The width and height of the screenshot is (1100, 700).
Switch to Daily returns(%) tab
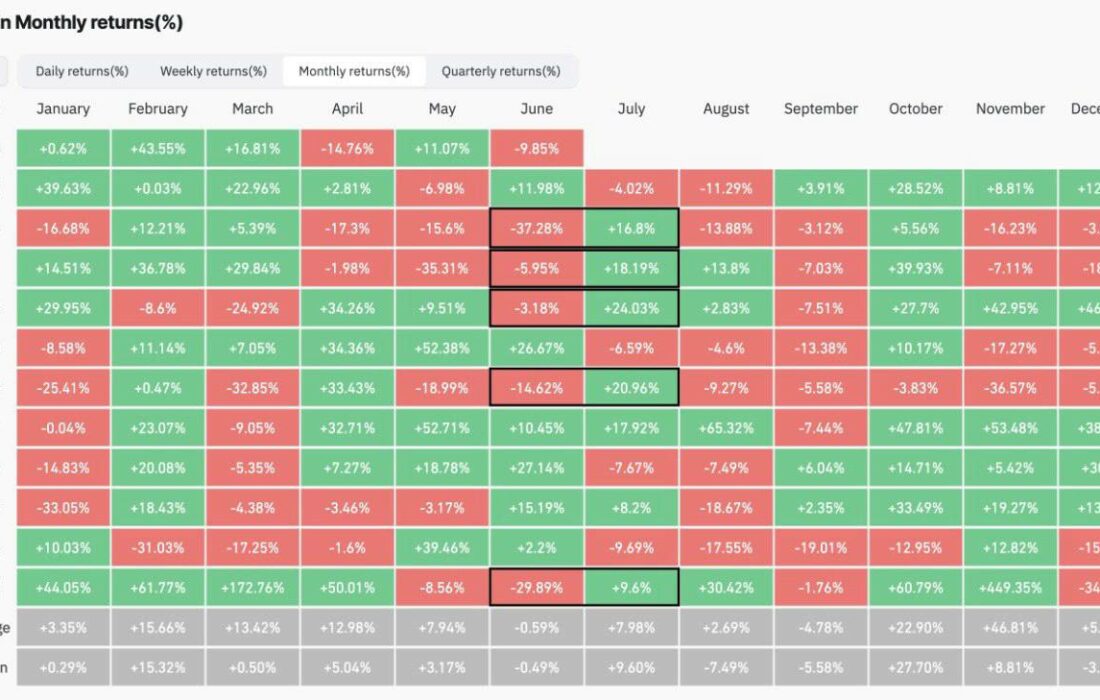[x=82, y=72]
